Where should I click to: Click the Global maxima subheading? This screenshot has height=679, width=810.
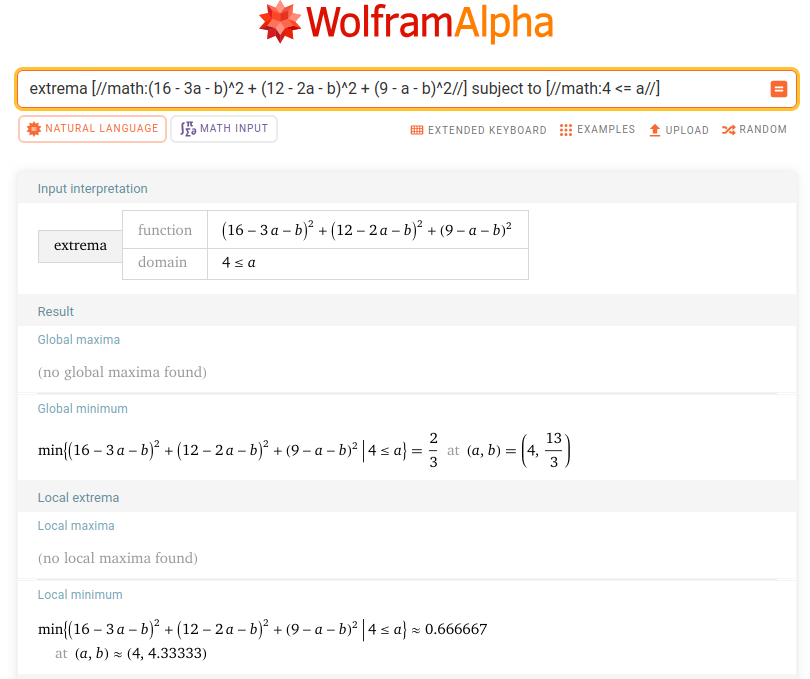pyautogui.click(x=79, y=340)
